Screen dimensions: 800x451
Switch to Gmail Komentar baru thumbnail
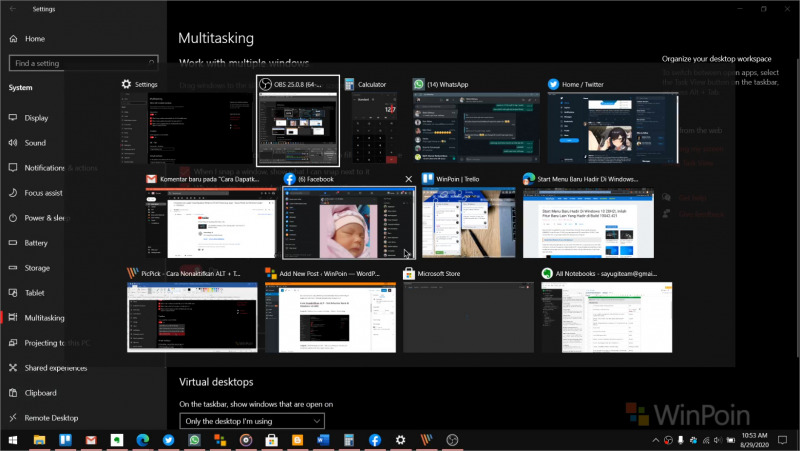[x=211, y=223]
